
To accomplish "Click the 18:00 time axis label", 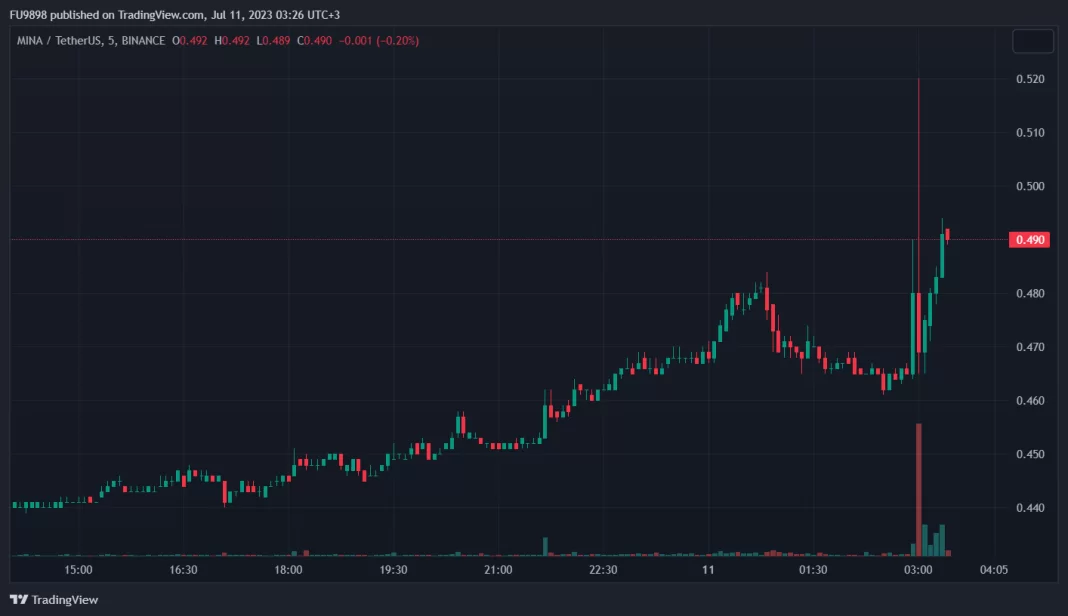I will coord(288,570).
